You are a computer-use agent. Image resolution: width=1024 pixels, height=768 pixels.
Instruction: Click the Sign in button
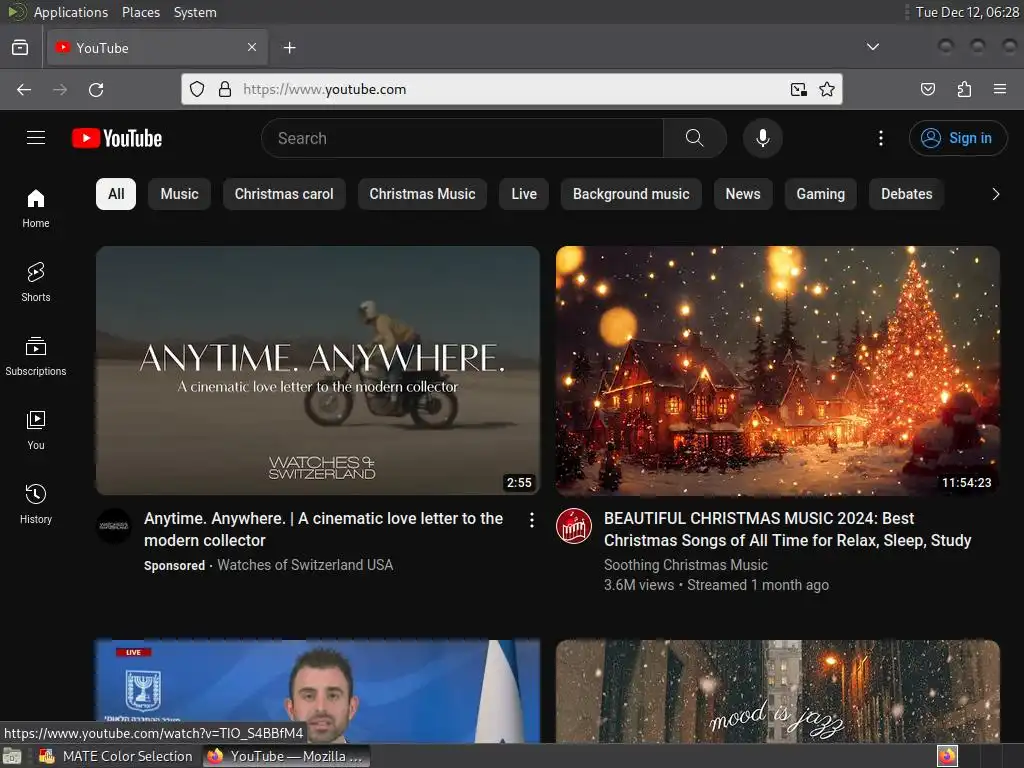point(957,138)
